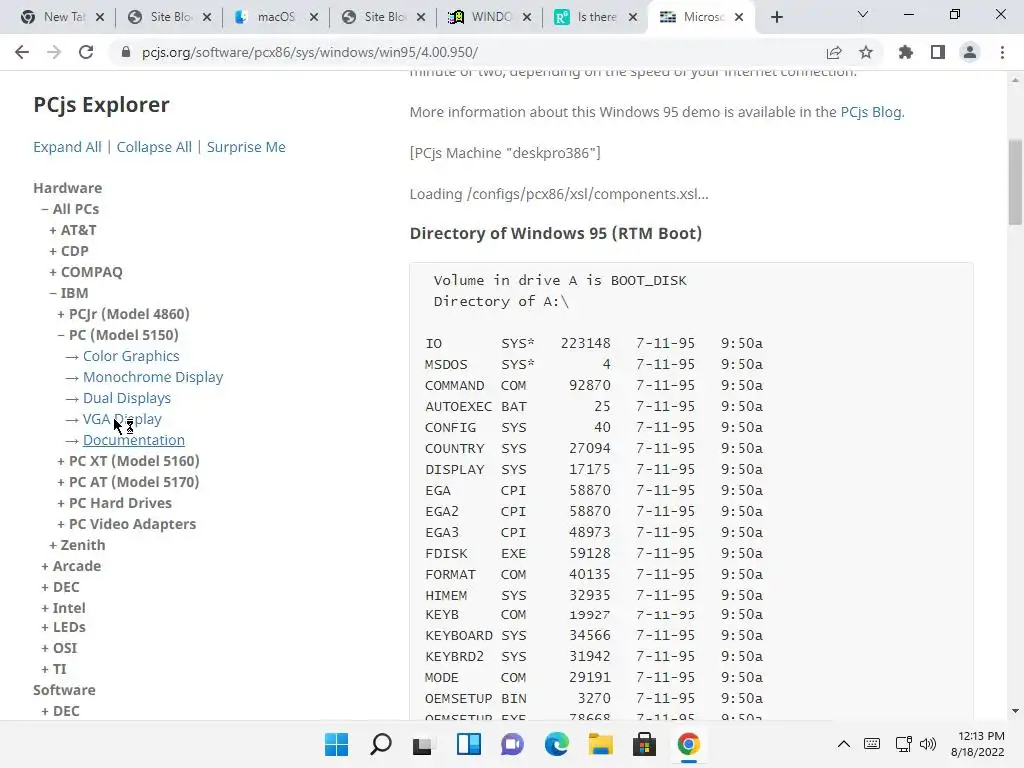
Task: Open File Explorer from taskbar
Action: 601,744
